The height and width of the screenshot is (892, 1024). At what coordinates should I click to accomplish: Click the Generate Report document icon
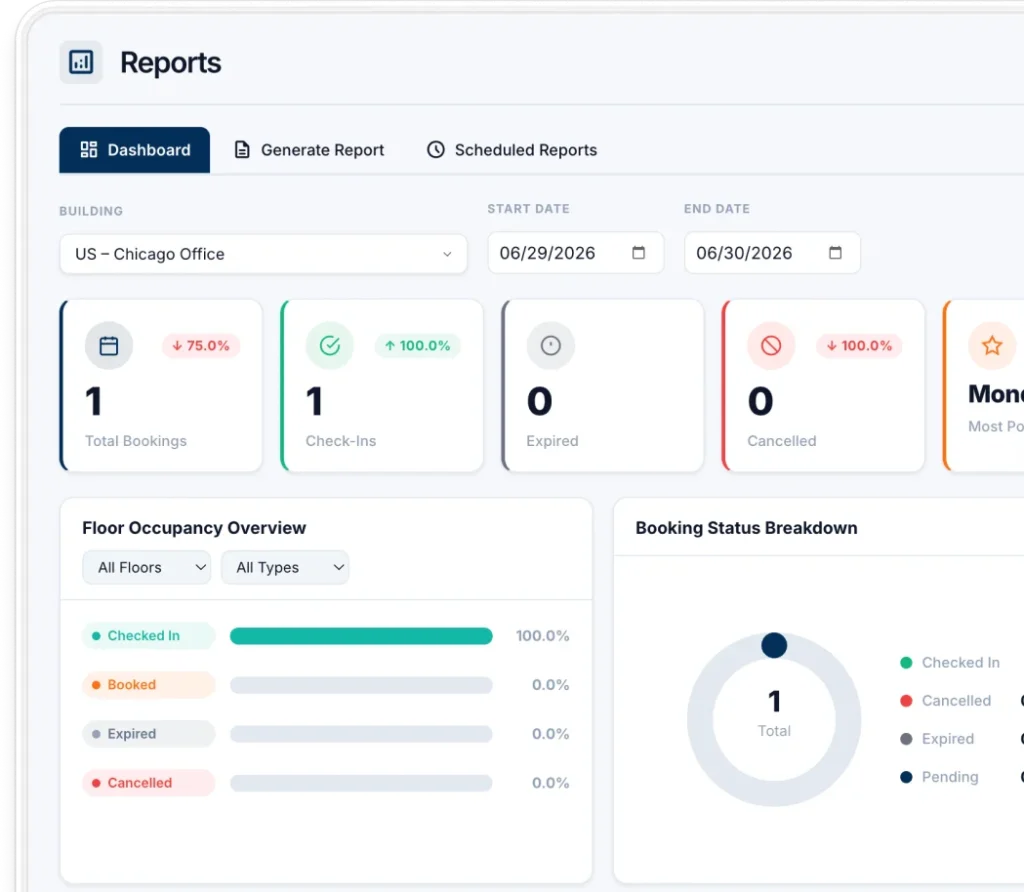pyautogui.click(x=242, y=150)
